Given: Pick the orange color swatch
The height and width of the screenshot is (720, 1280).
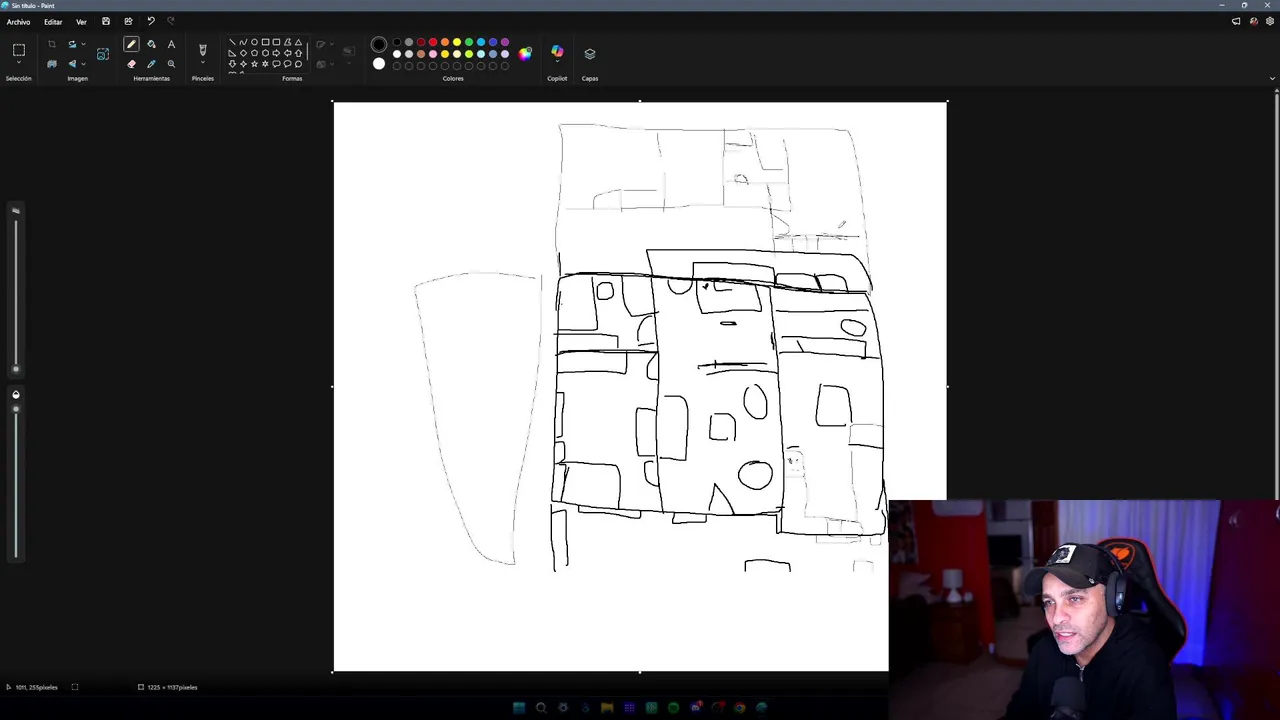Looking at the screenshot, I should (x=445, y=42).
